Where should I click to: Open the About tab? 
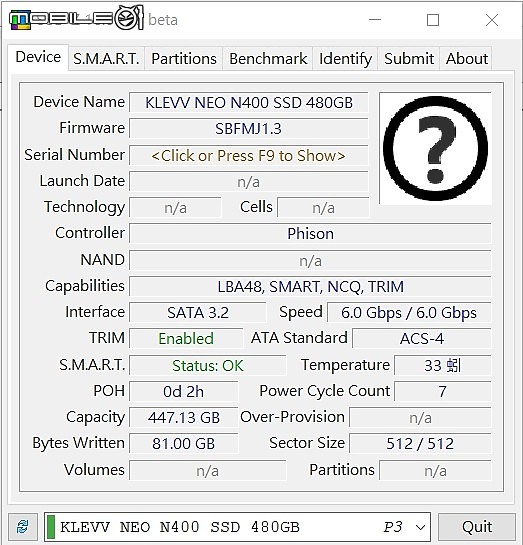point(467,59)
